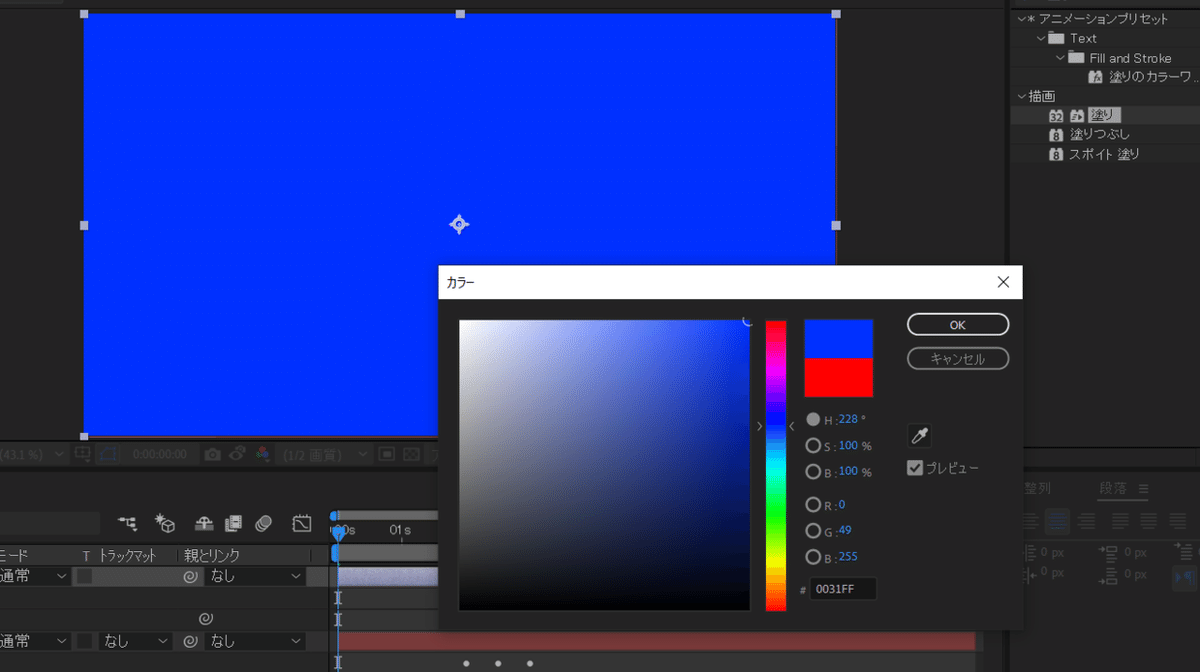Click the property pick whip spiral between layers
Viewport: 1200px width, 672px height.
click(206, 619)
